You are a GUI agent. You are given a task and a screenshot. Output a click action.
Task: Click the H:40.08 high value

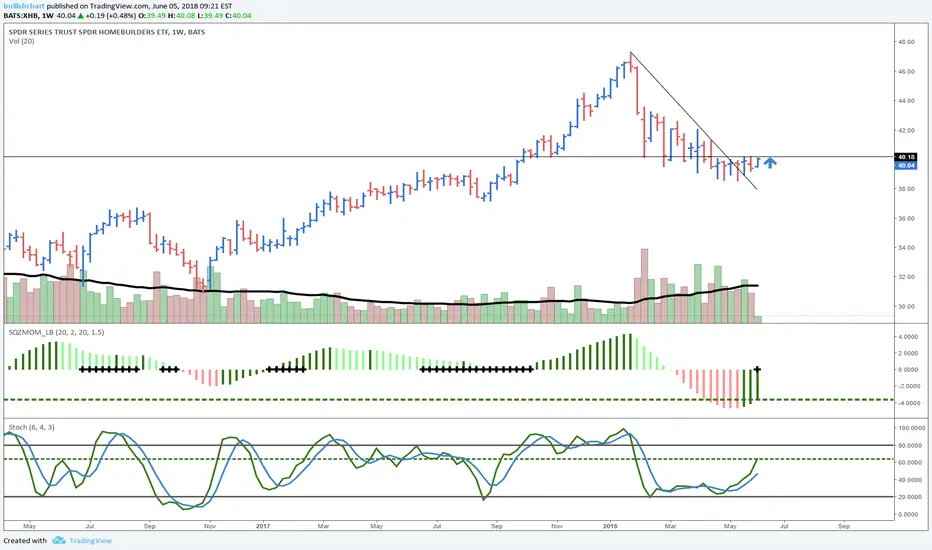point(180,15)
